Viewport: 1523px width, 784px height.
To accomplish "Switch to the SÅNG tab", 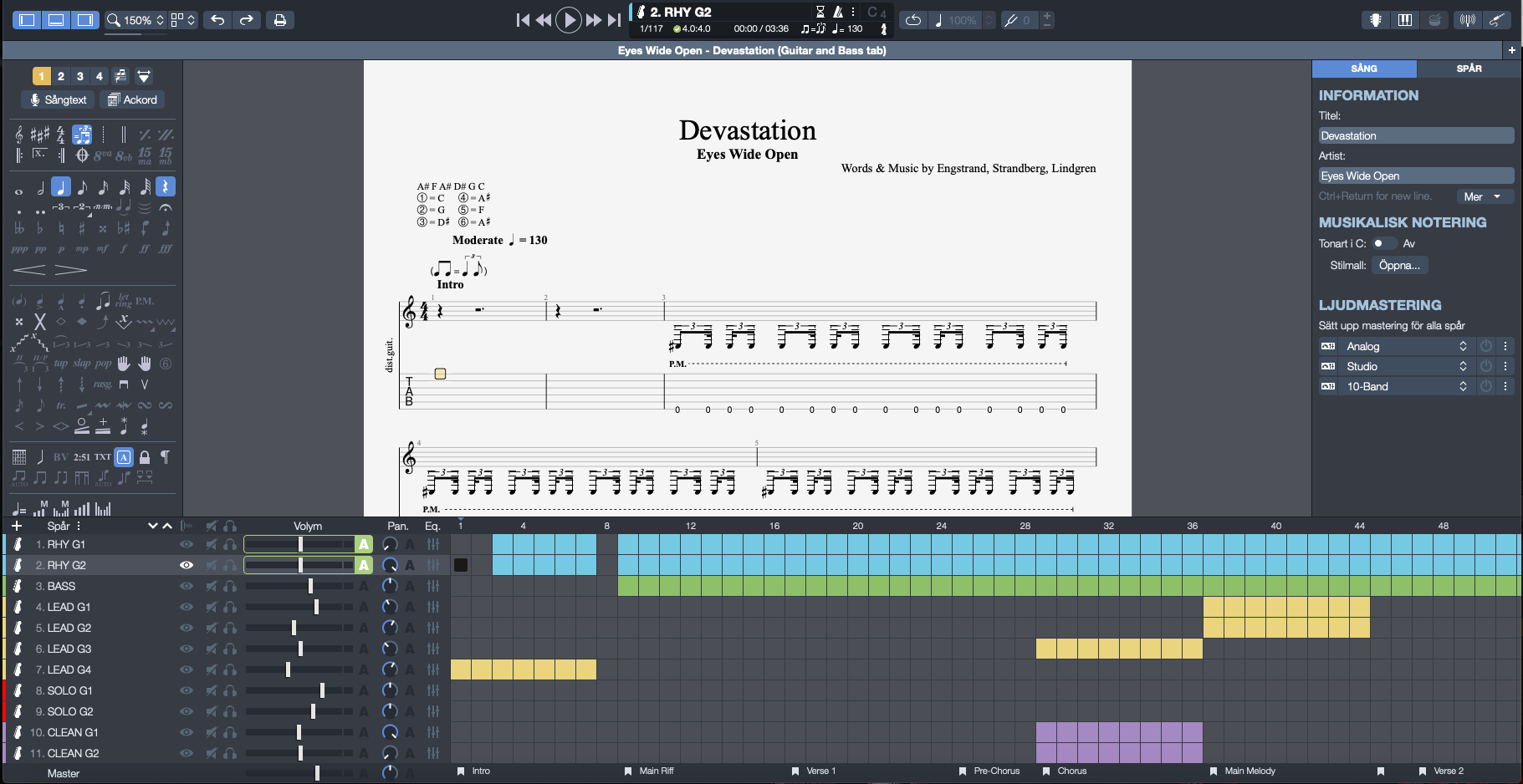I will [1363, 69].
